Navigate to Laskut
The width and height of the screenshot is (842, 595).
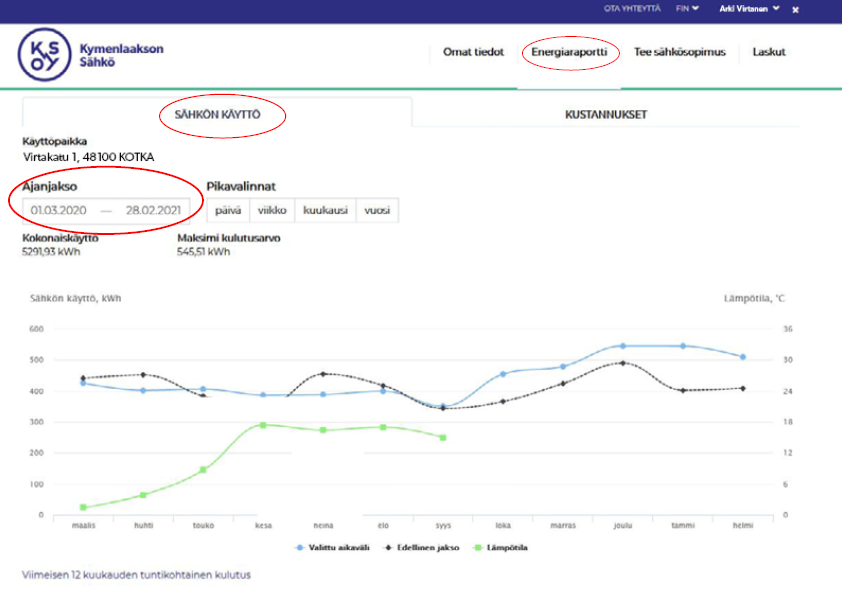tap(768, 52)
